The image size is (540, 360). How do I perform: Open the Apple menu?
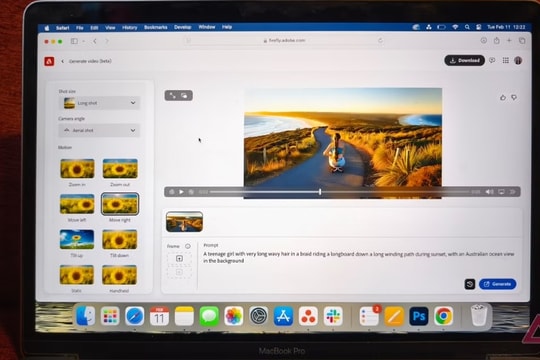[x=47, y=28]
